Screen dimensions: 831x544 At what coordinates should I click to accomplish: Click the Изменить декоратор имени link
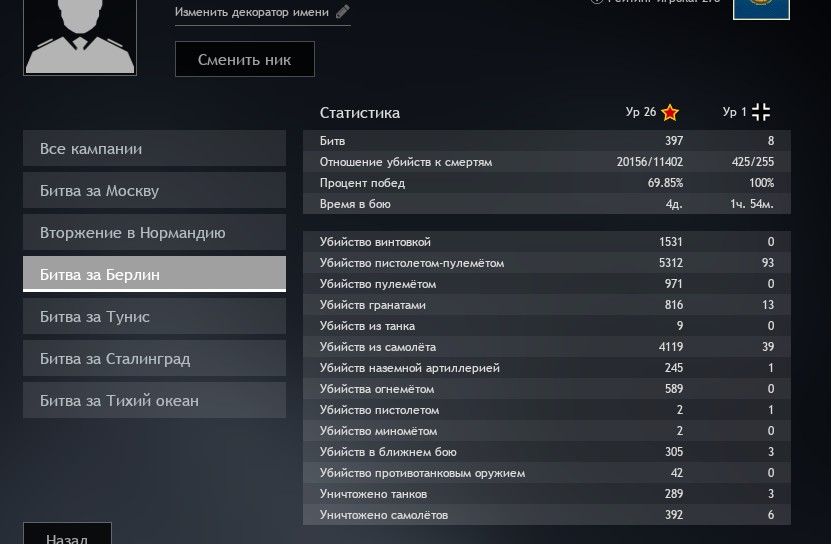click(x=253, y=12)
